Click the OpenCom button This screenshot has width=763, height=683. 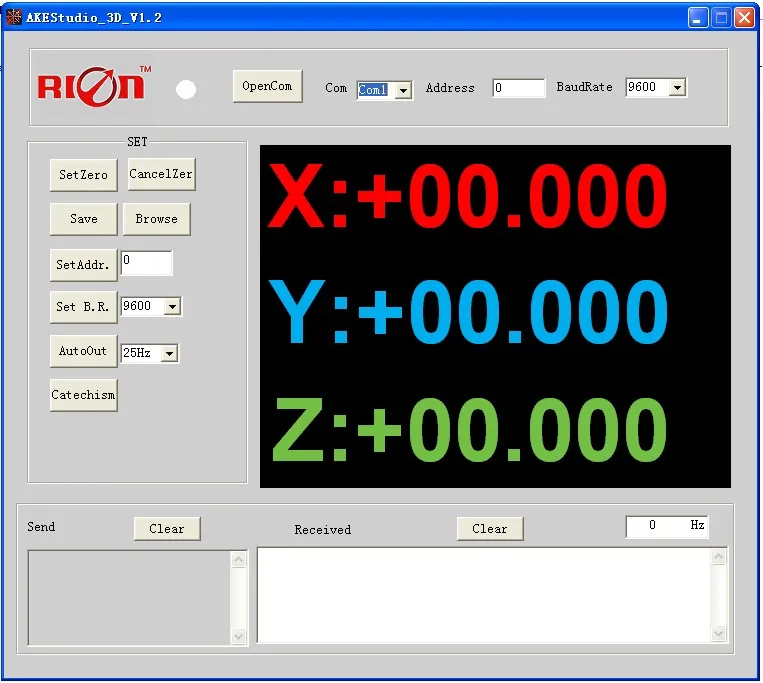(268, 86)
